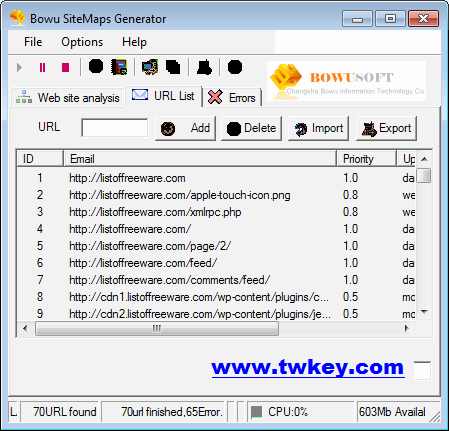The height and width of the screenshot is (431, 449).
Task: Open the File menu
Action: tap(33, 42)
